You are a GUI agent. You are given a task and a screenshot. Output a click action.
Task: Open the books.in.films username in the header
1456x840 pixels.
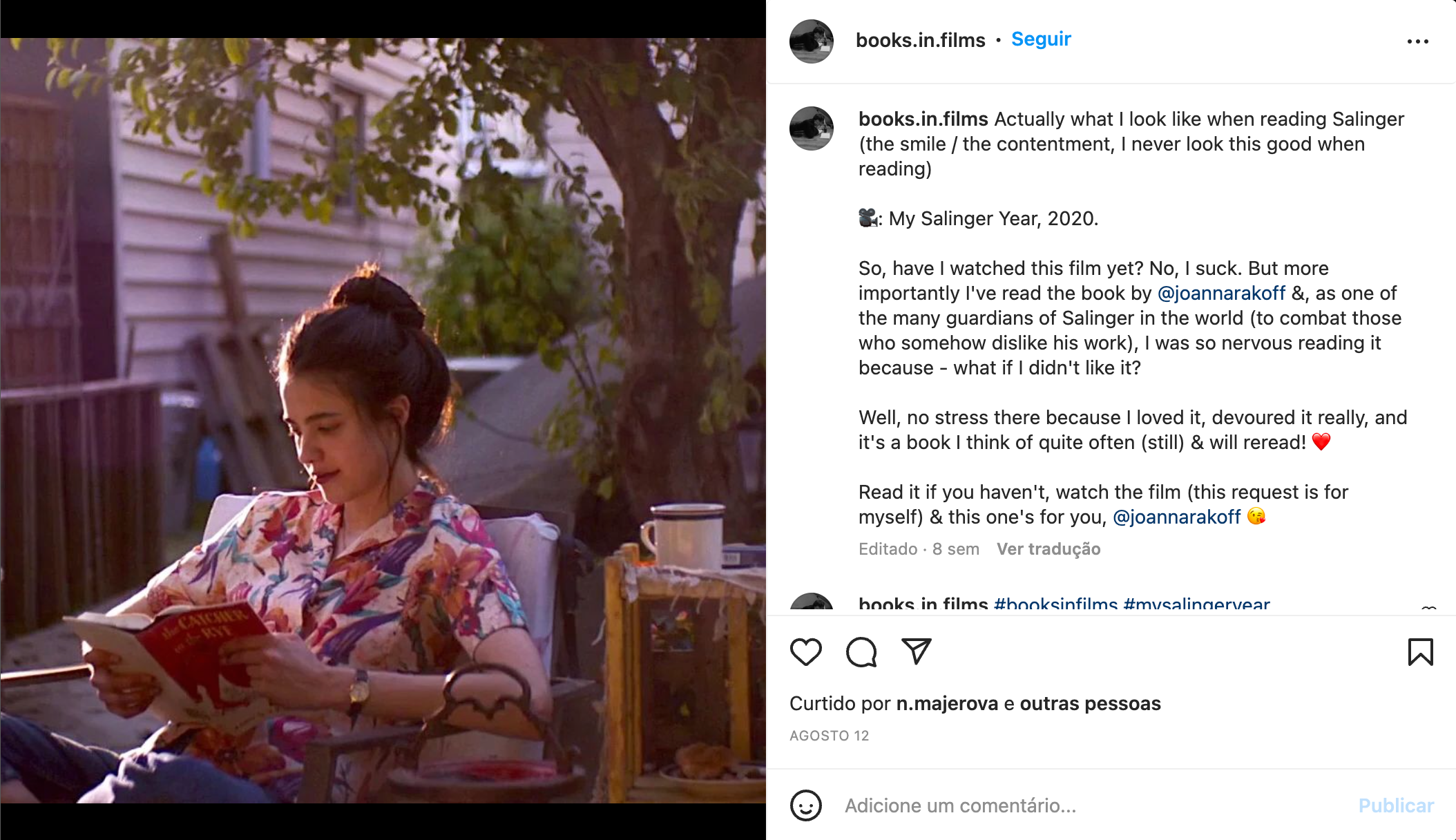921,40
